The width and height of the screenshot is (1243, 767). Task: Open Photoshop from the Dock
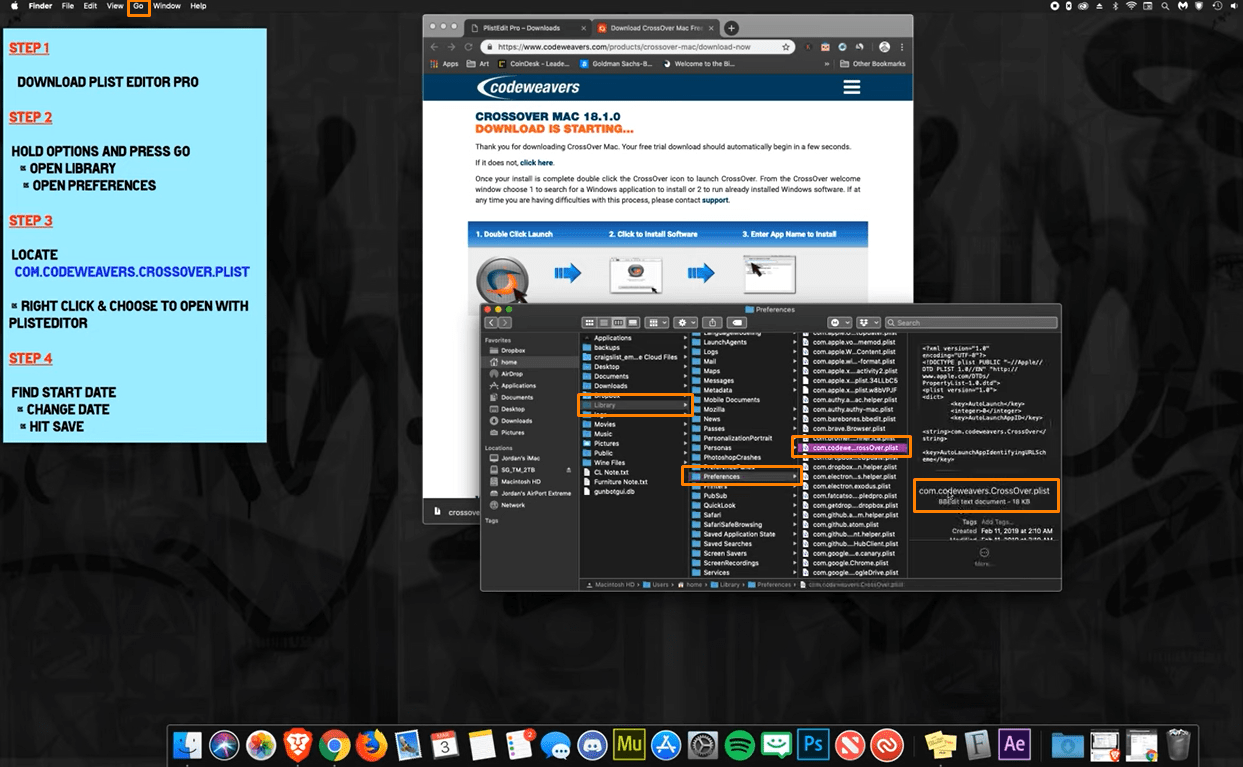point(814,744)
